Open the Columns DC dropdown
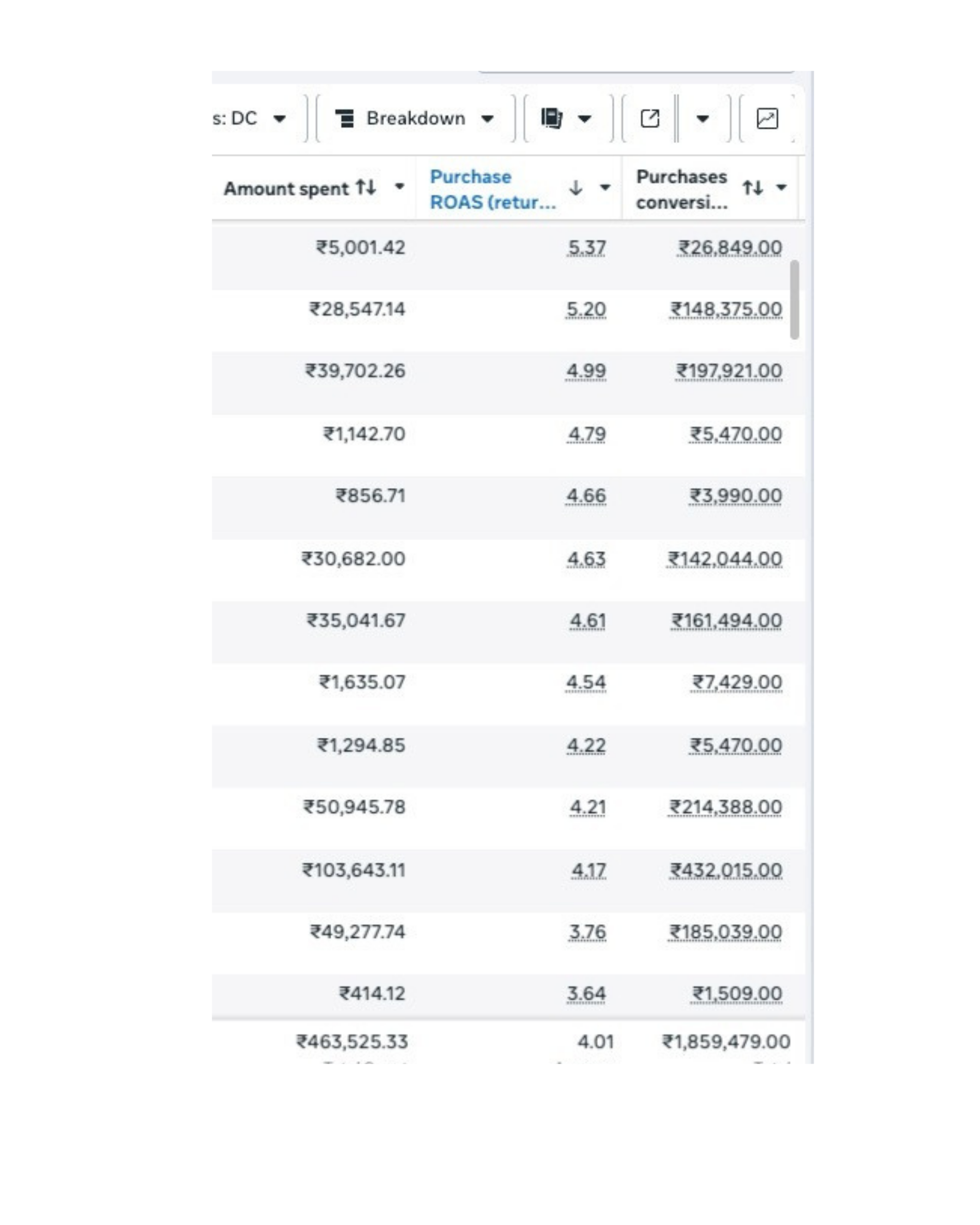 point(250,118)
